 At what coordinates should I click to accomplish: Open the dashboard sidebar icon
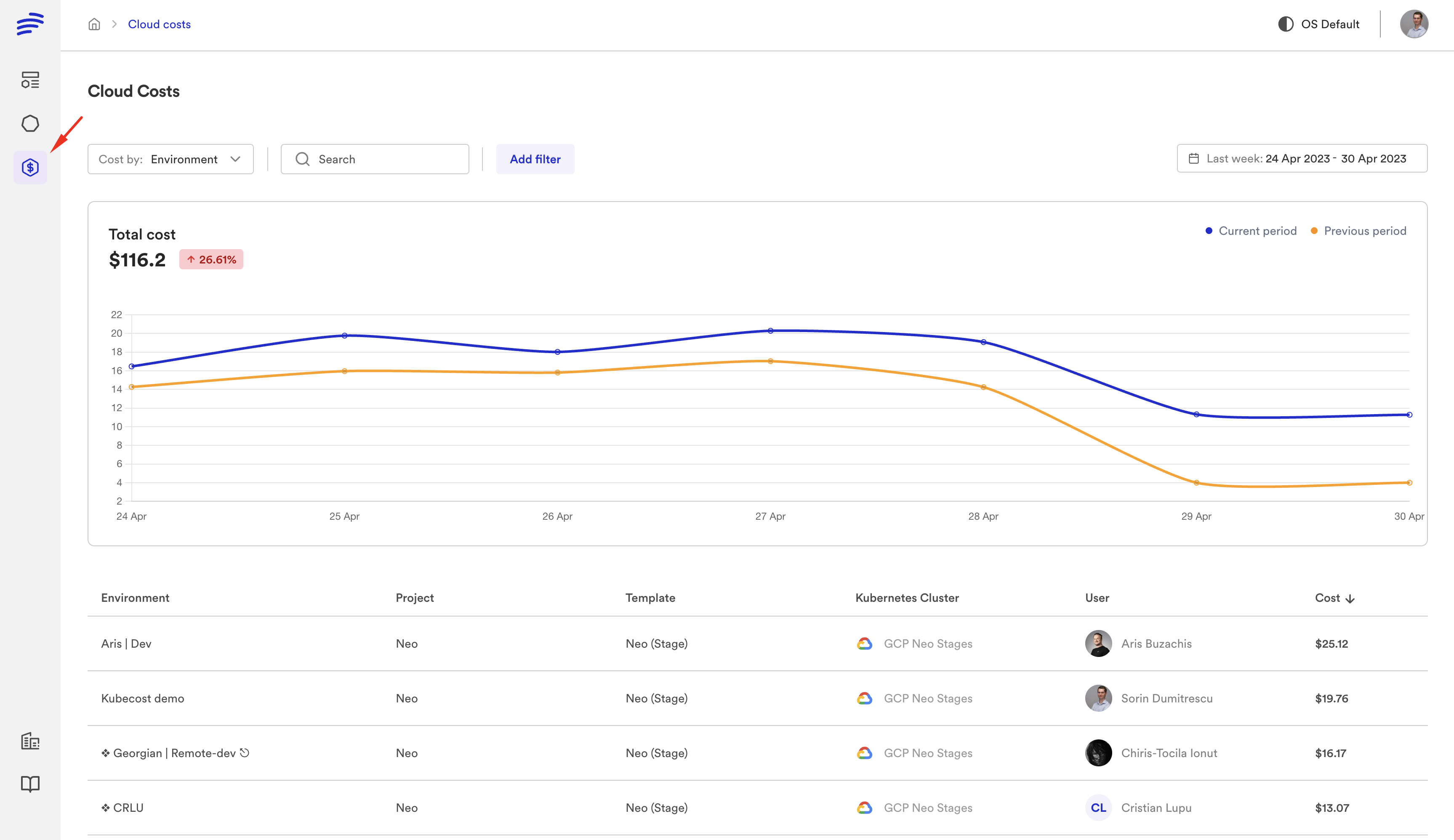click(x=30, y=80)
